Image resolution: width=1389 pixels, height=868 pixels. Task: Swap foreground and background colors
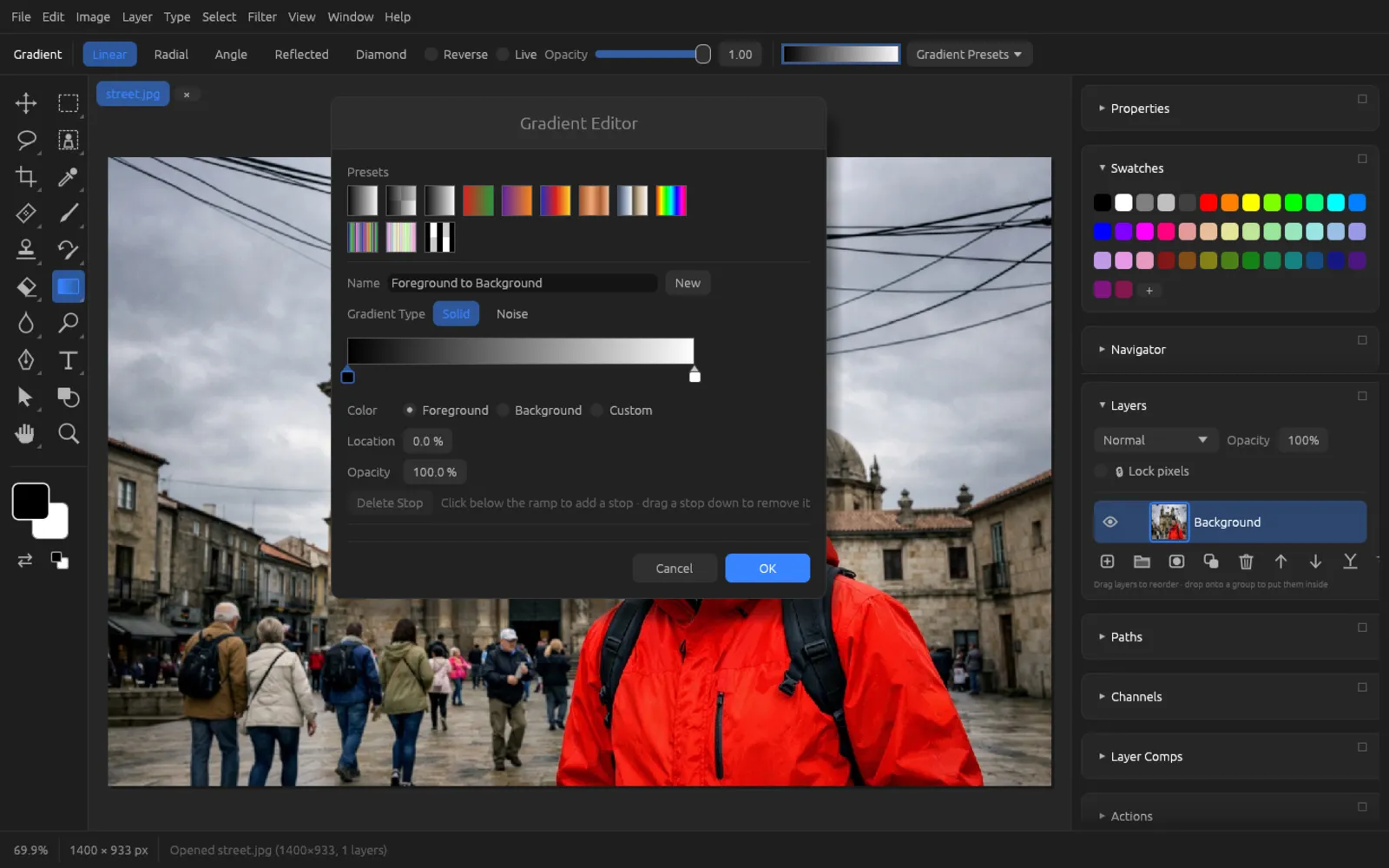click(25, 561)
